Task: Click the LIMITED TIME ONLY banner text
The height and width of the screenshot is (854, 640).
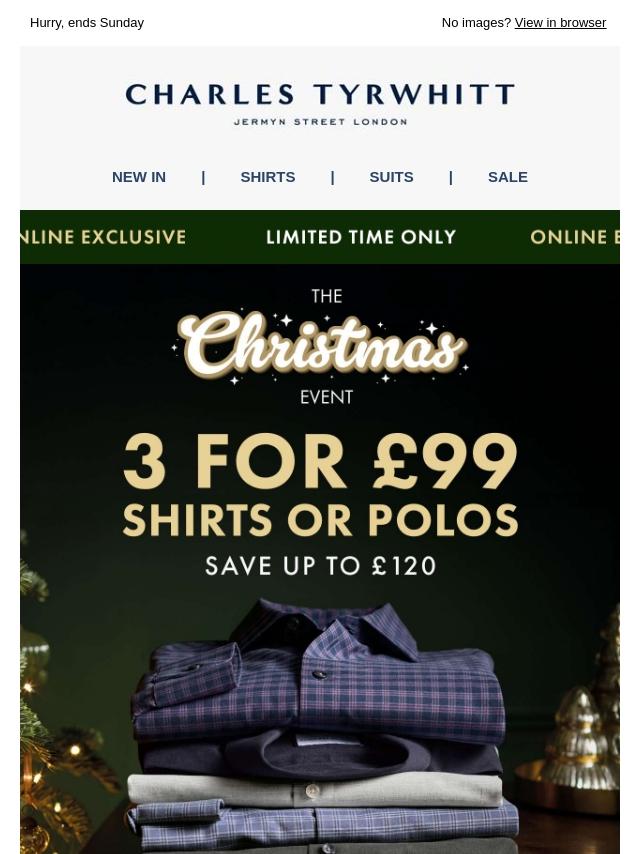Action: click(361, 237)
